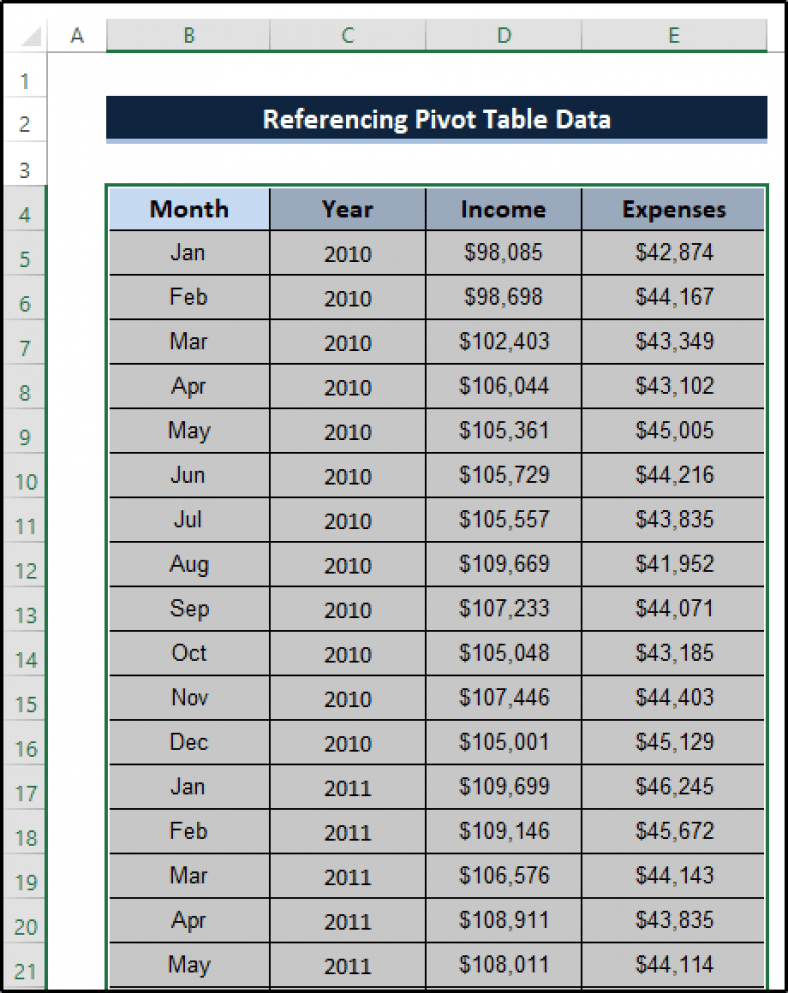Click the Expenses column header cell
Viewport: 788px width, 993px height.
click(673, 209)
